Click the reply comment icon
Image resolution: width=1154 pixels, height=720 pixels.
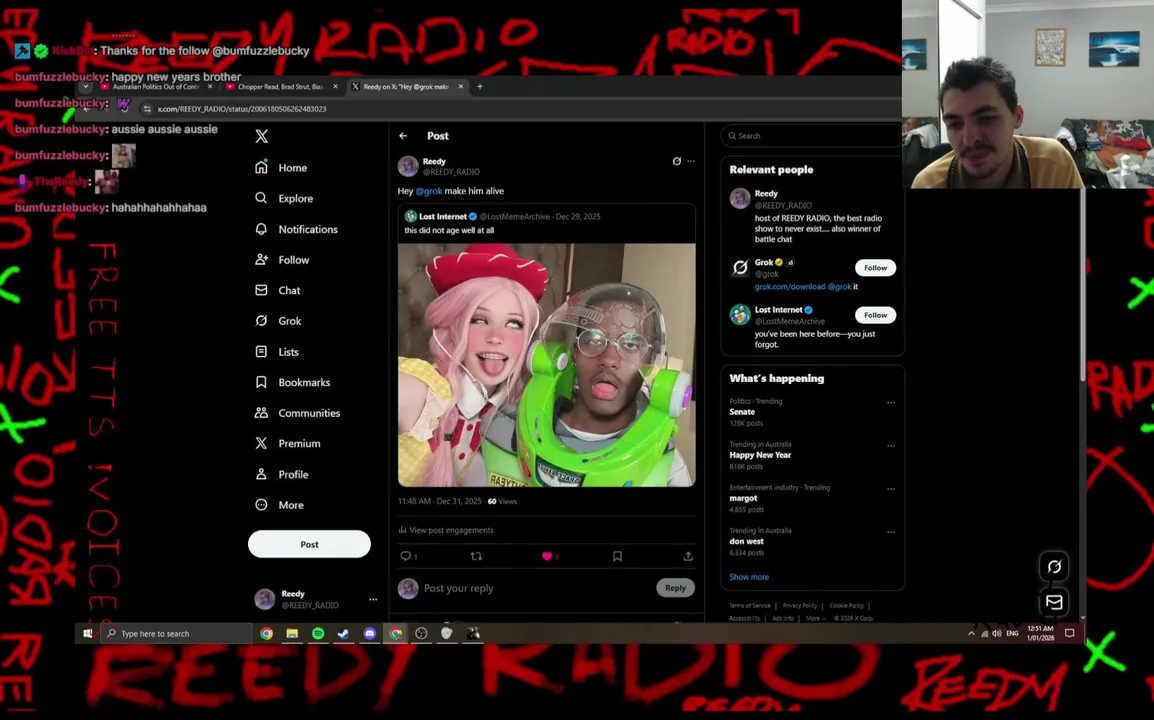click(406, 556)
